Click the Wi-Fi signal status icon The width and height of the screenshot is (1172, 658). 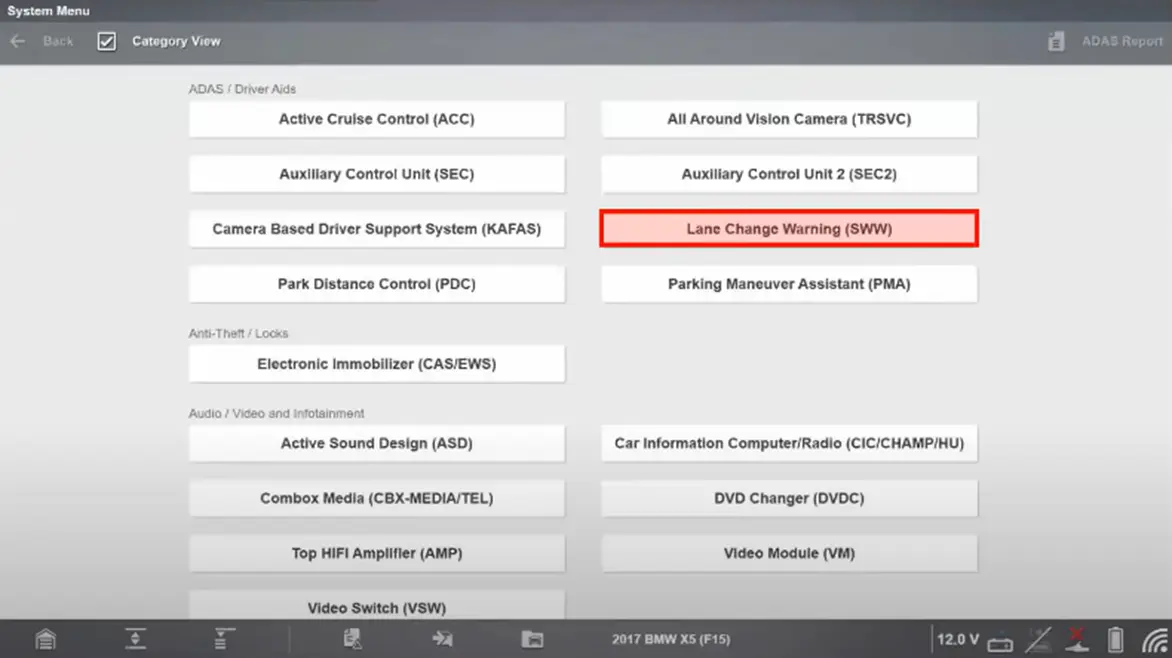(1155, 639)
